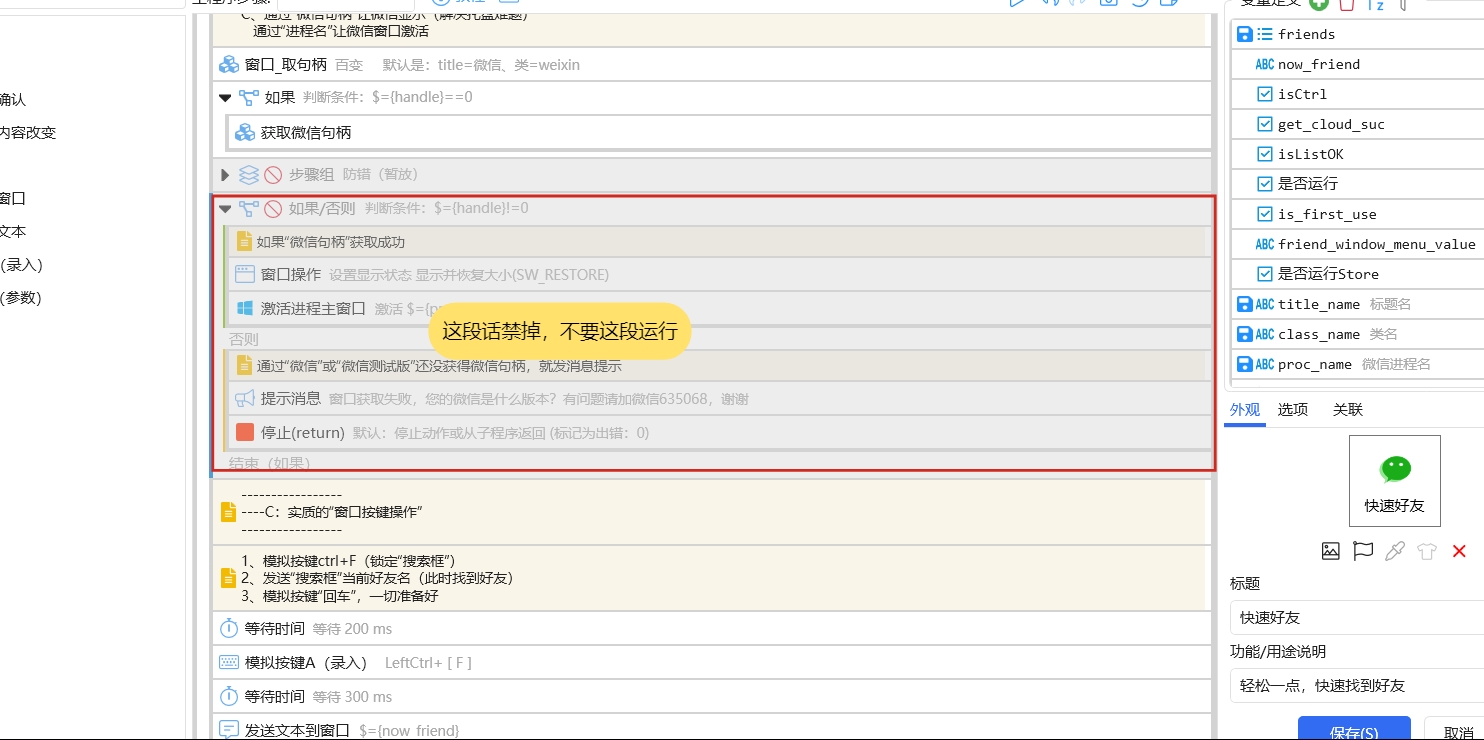Image resolution: width=1484 pixels, height=740 pixels.
Task: Select the $={now_friend} parameter text
Action: [409, 731]
